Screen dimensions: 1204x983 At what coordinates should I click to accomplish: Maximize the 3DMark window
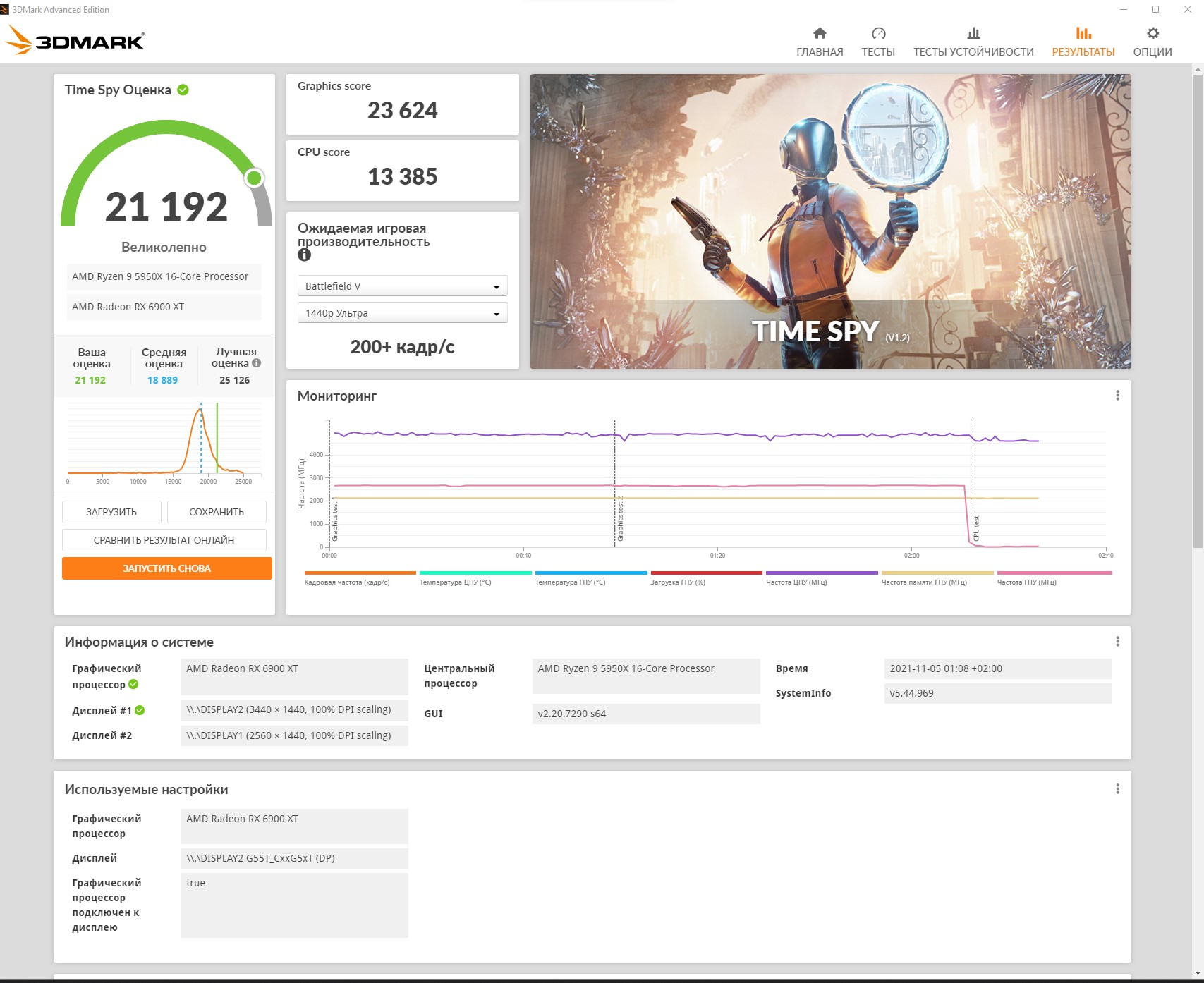coord(1155,10)
